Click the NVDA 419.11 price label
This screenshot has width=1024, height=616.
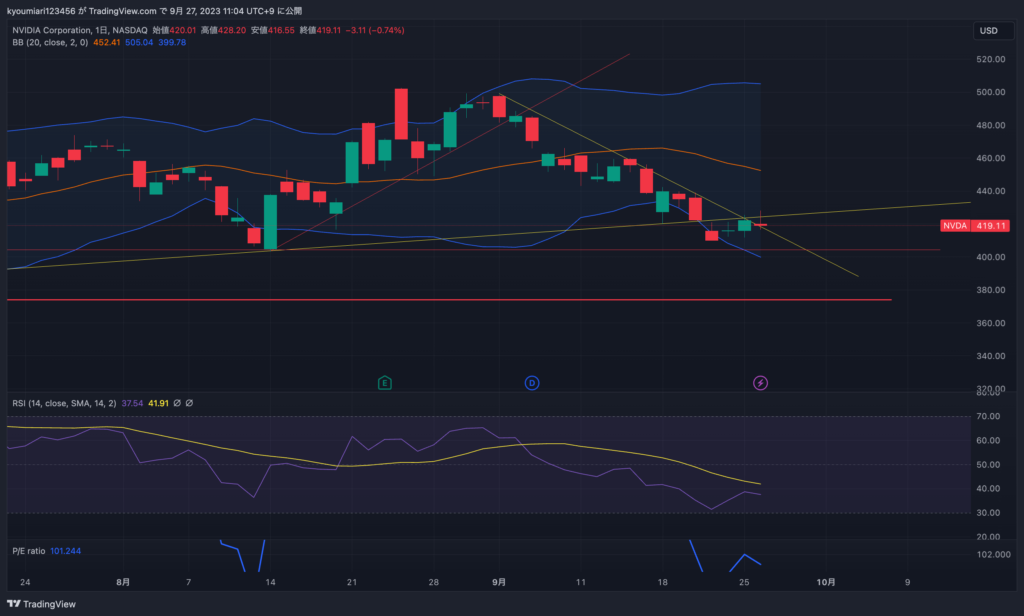click(x=975, y=225)
